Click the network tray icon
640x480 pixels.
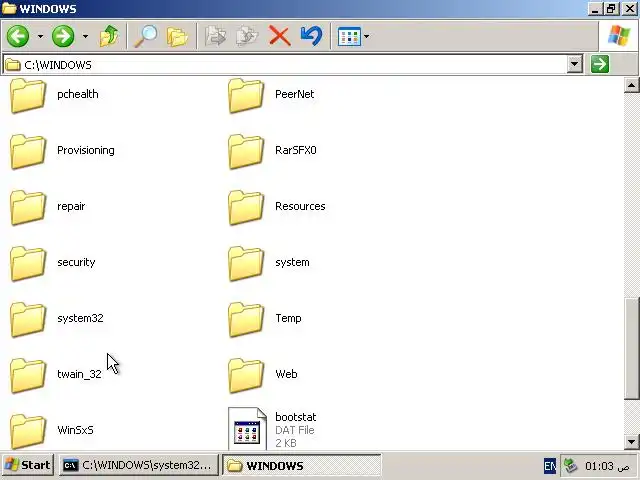[571, 466]
